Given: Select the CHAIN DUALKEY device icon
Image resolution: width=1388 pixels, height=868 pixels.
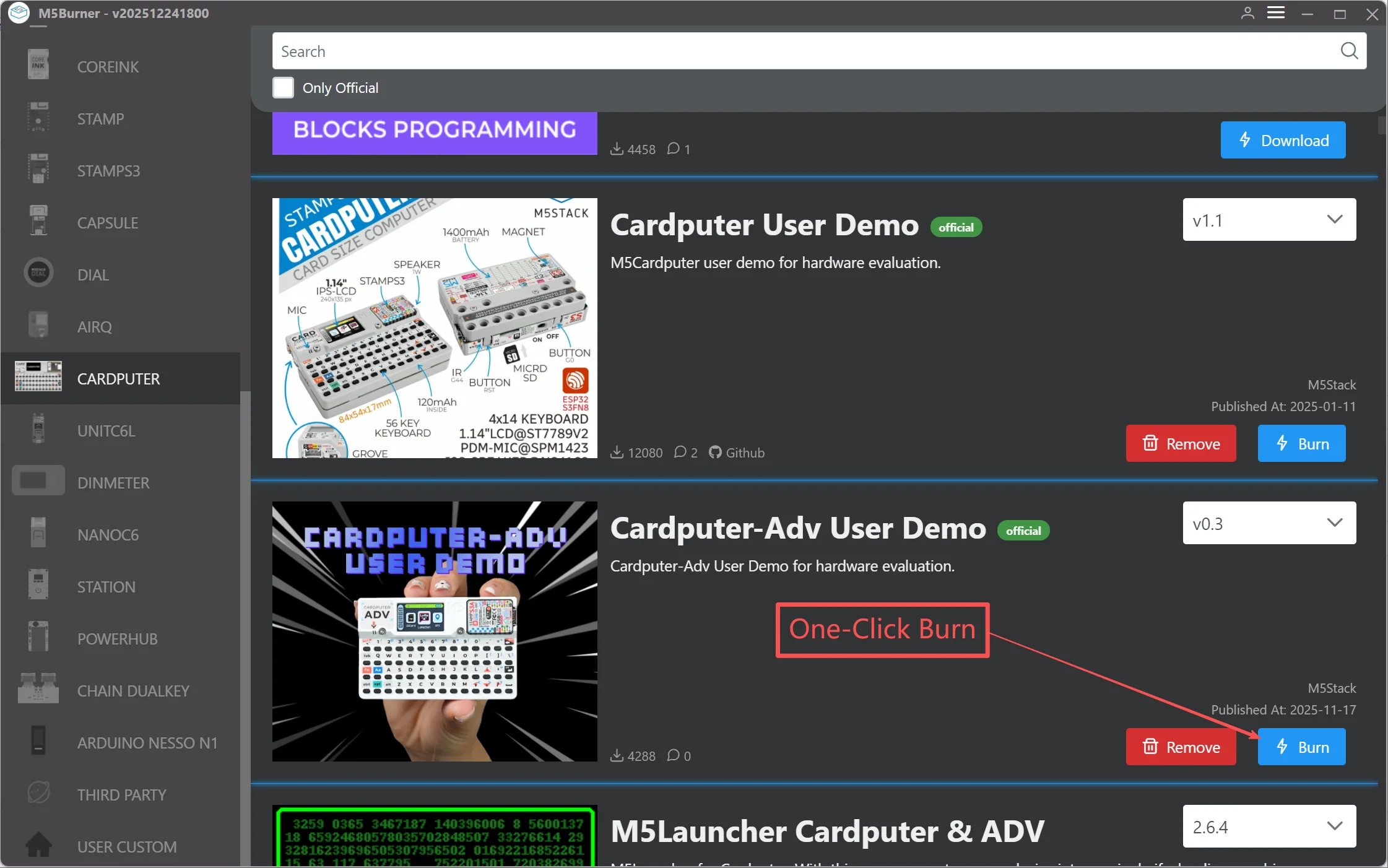Looking at the screenshot, I should (x=38, y=689).
